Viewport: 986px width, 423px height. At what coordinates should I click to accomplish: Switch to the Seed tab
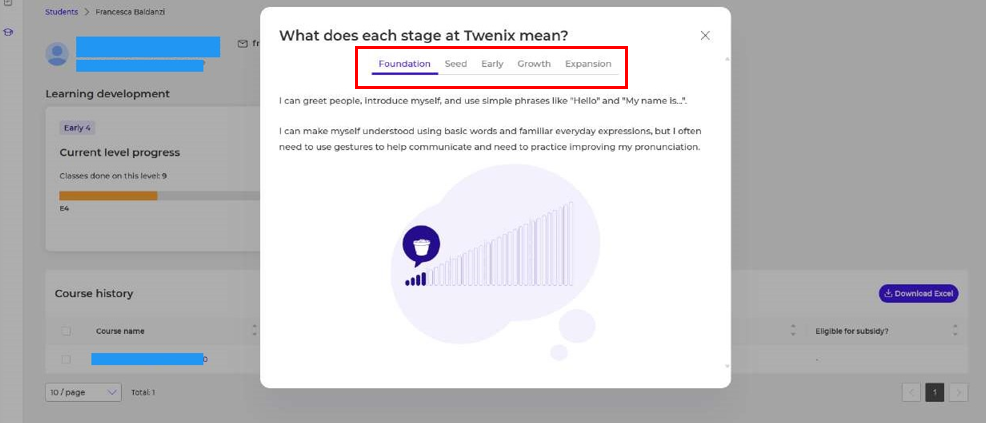pos(456,63)
